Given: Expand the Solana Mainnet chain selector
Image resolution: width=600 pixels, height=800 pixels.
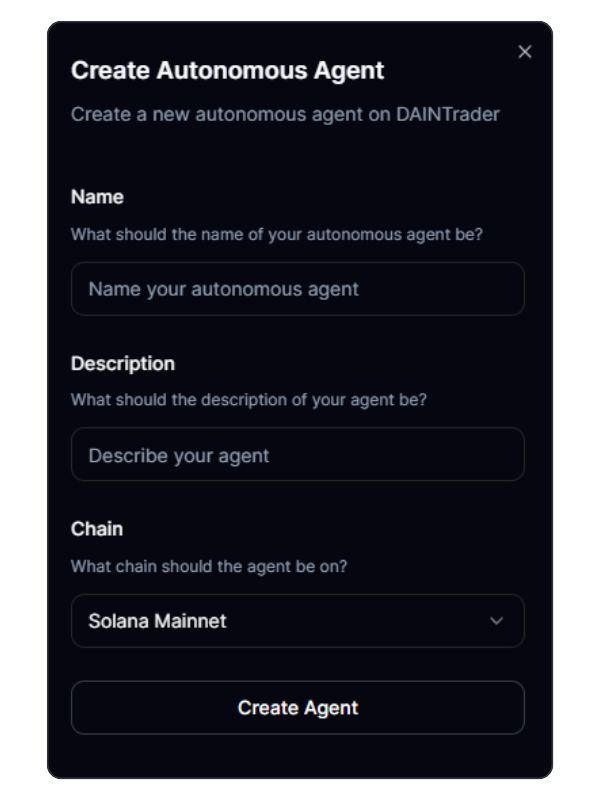Looking at the screenshot, I should [x=297, y=620].
